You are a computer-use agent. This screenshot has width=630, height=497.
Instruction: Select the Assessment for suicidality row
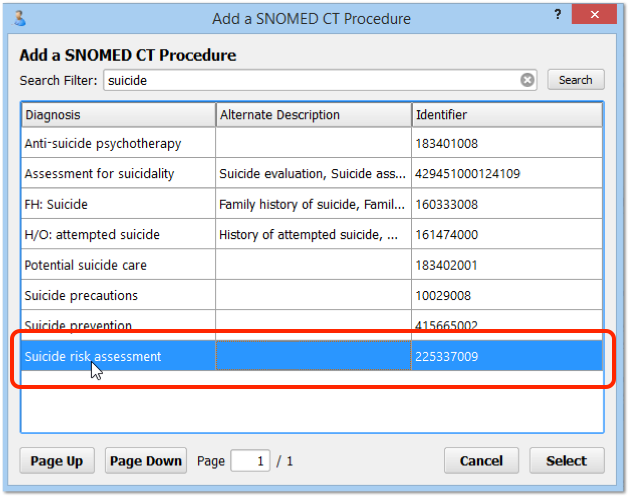312,173
